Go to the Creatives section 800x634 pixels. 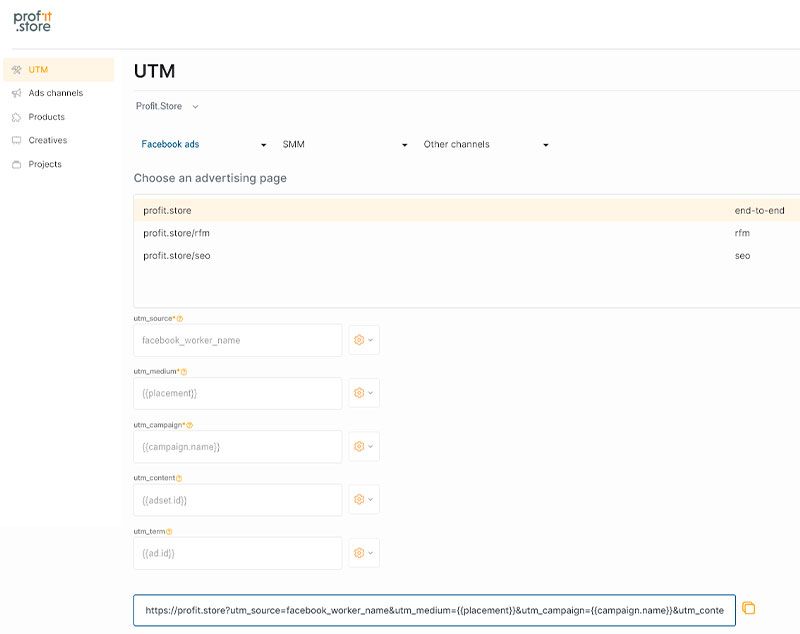47,140
